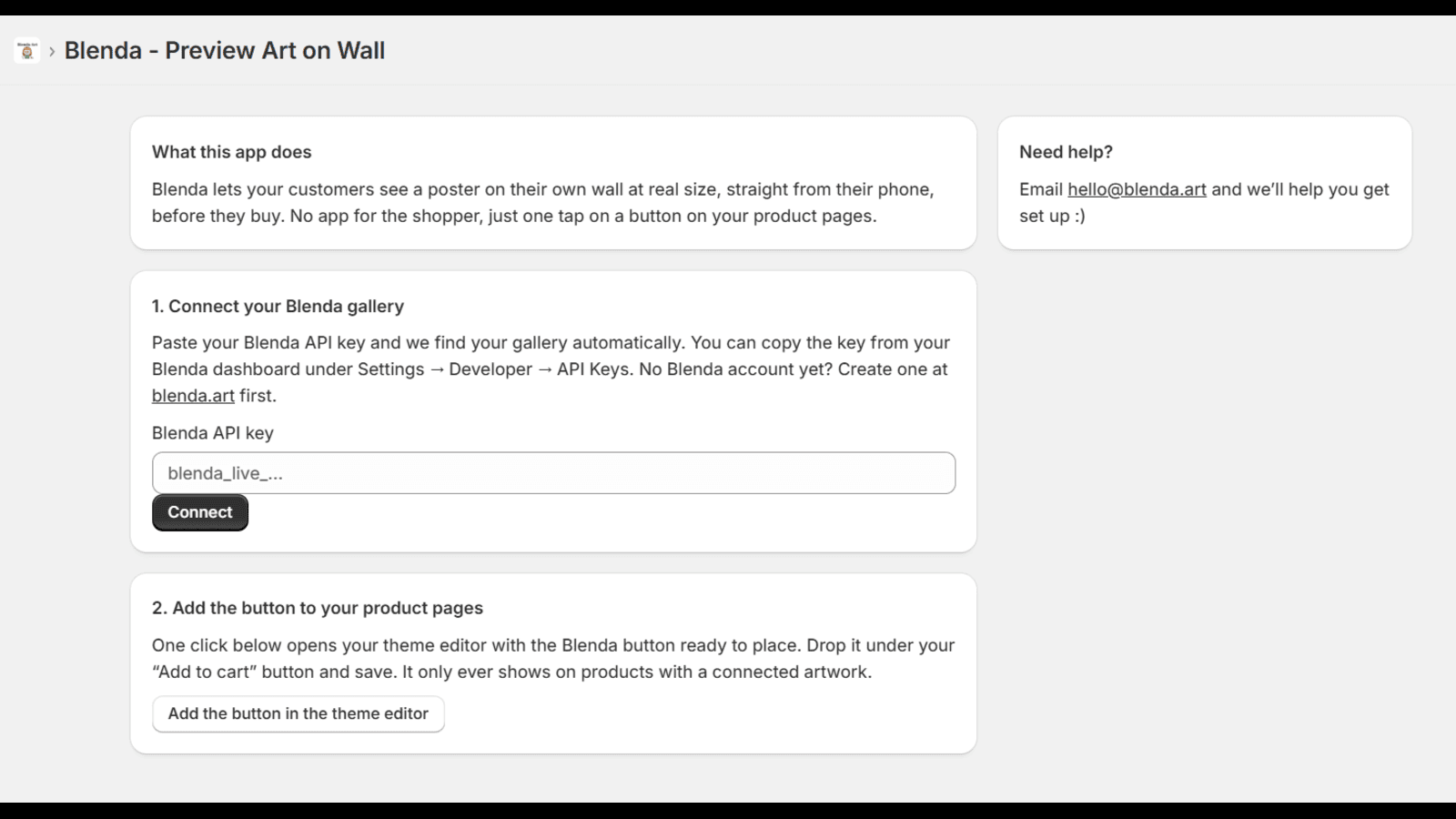The width and height of the screenshot is (1456, 819).
Task: Click the Blenda - Preview Art on Wall title
Action: click(x=225, y=50)
